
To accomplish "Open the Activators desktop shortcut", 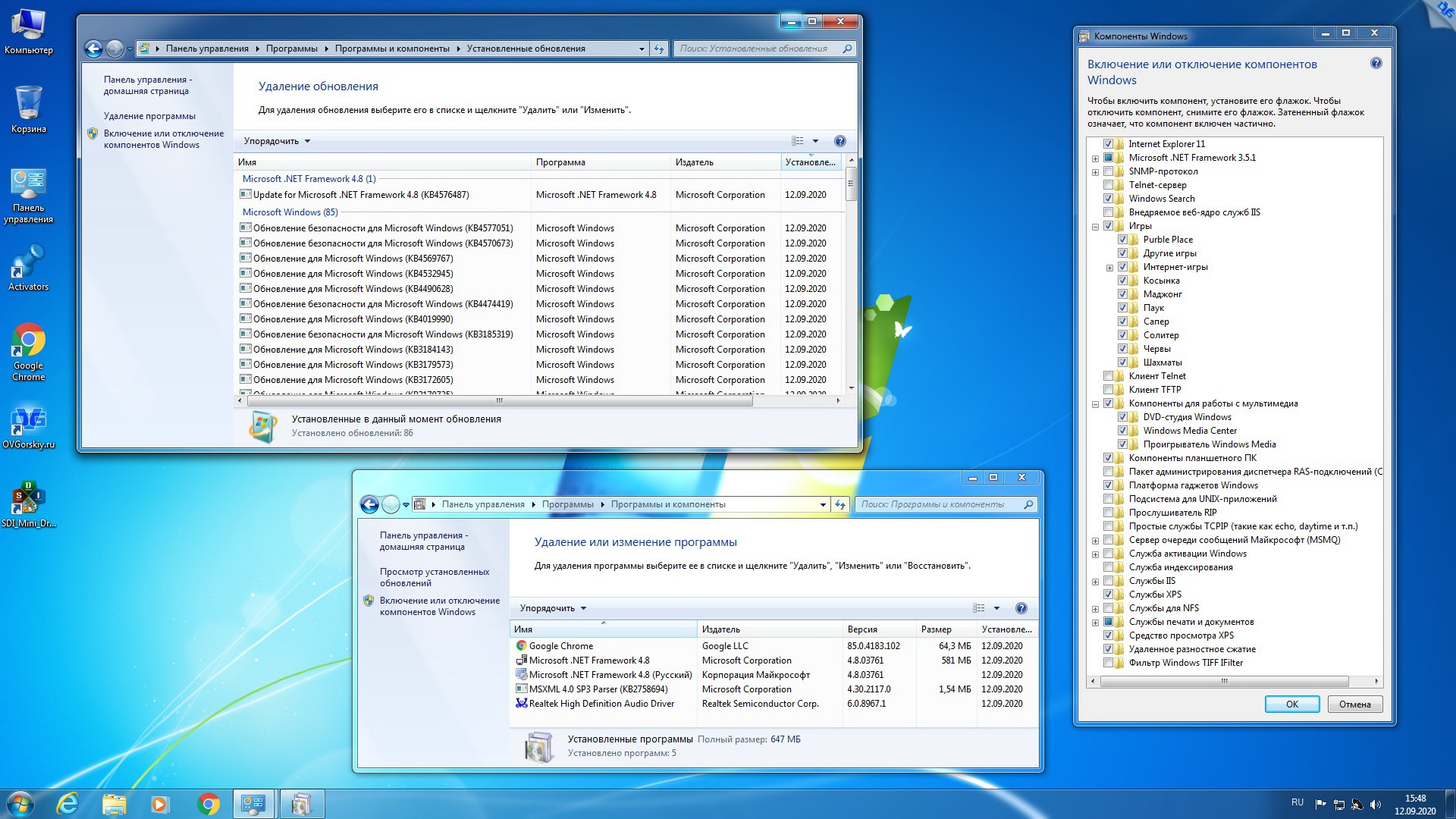I will click(x=28, y=267).
